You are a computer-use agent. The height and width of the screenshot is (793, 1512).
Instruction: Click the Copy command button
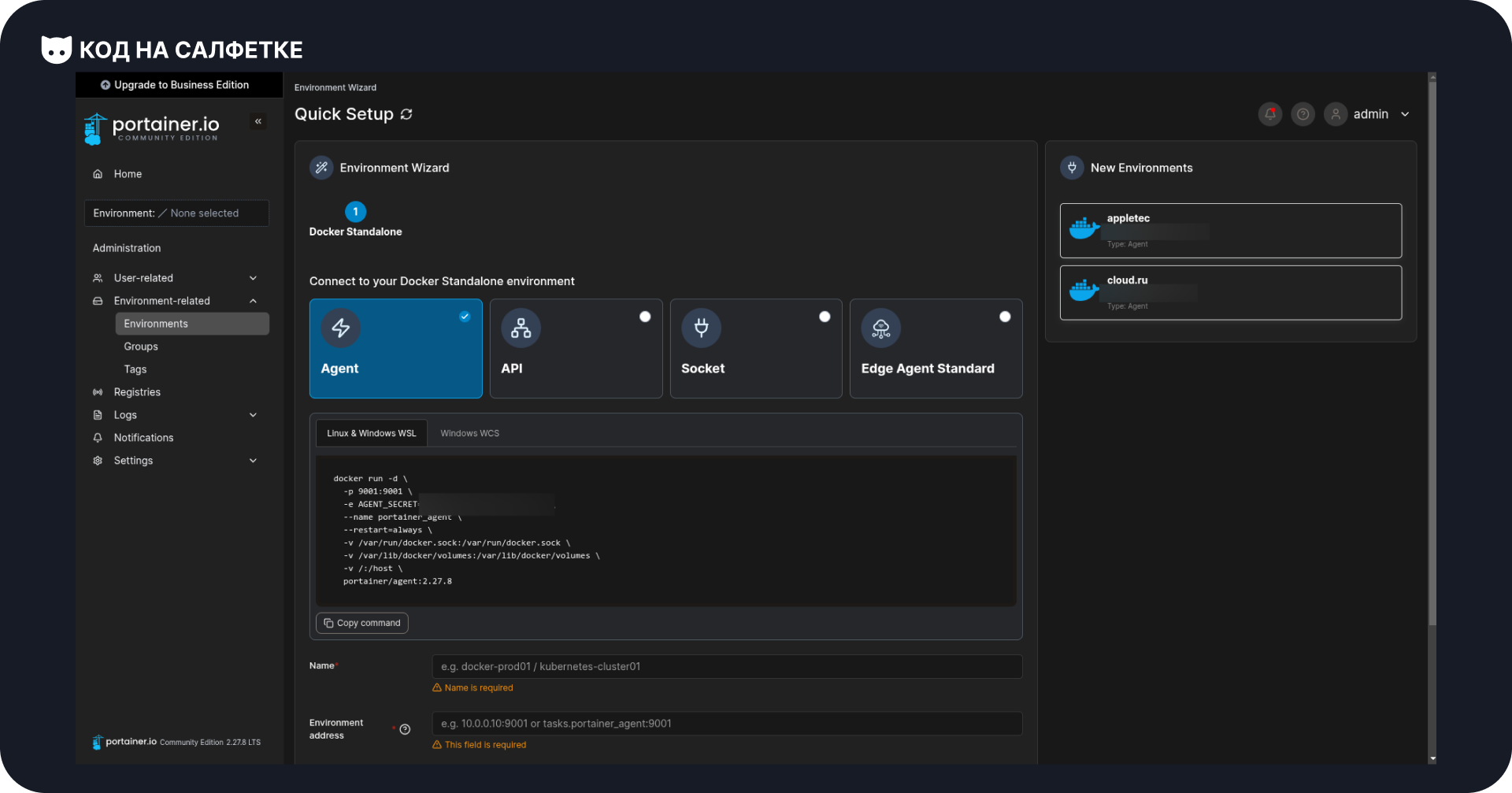[x=362, y=623]
